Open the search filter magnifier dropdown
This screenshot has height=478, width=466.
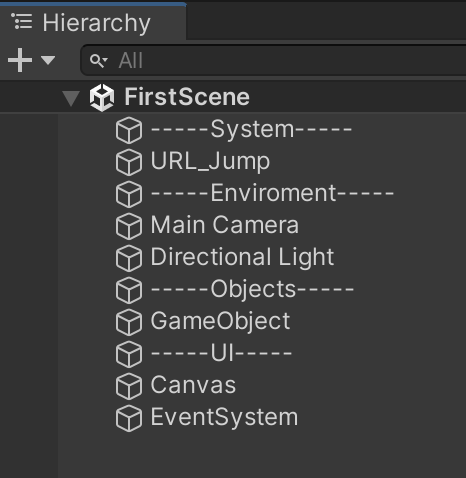coord(98,61)
